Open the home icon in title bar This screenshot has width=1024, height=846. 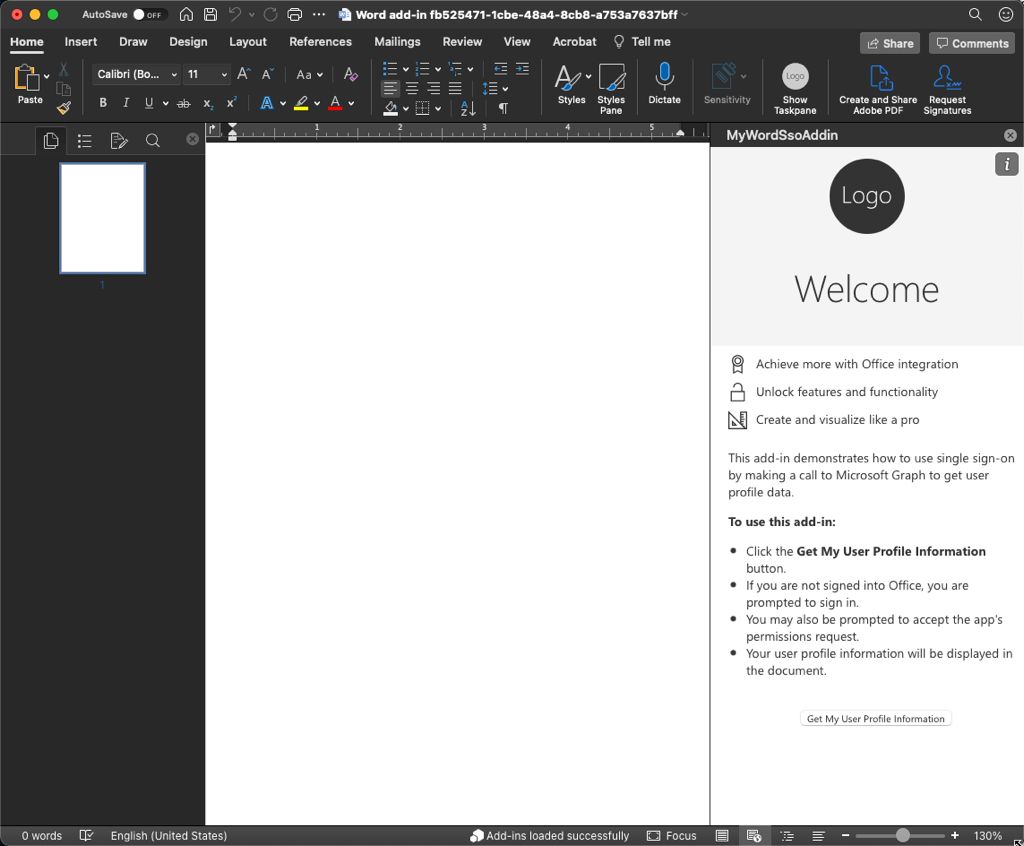point(186,14)
